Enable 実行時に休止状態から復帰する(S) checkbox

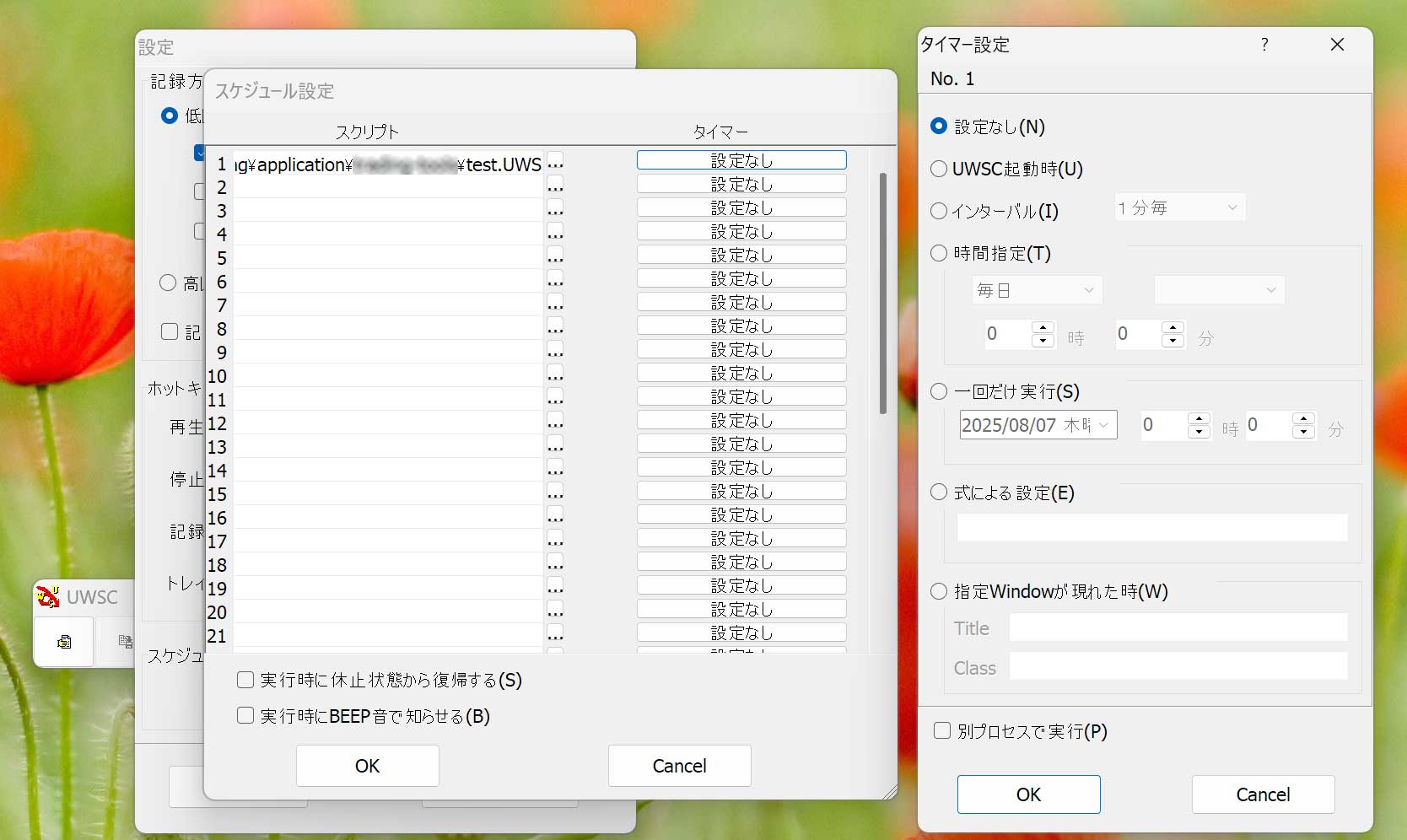tap(245, 680)
